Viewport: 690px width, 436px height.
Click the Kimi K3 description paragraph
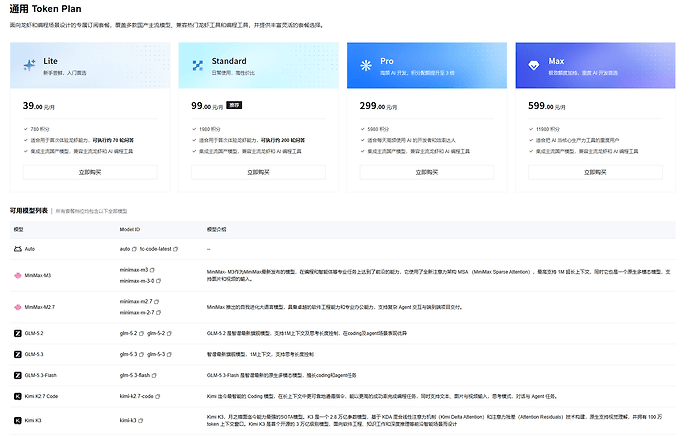[434, 420]
